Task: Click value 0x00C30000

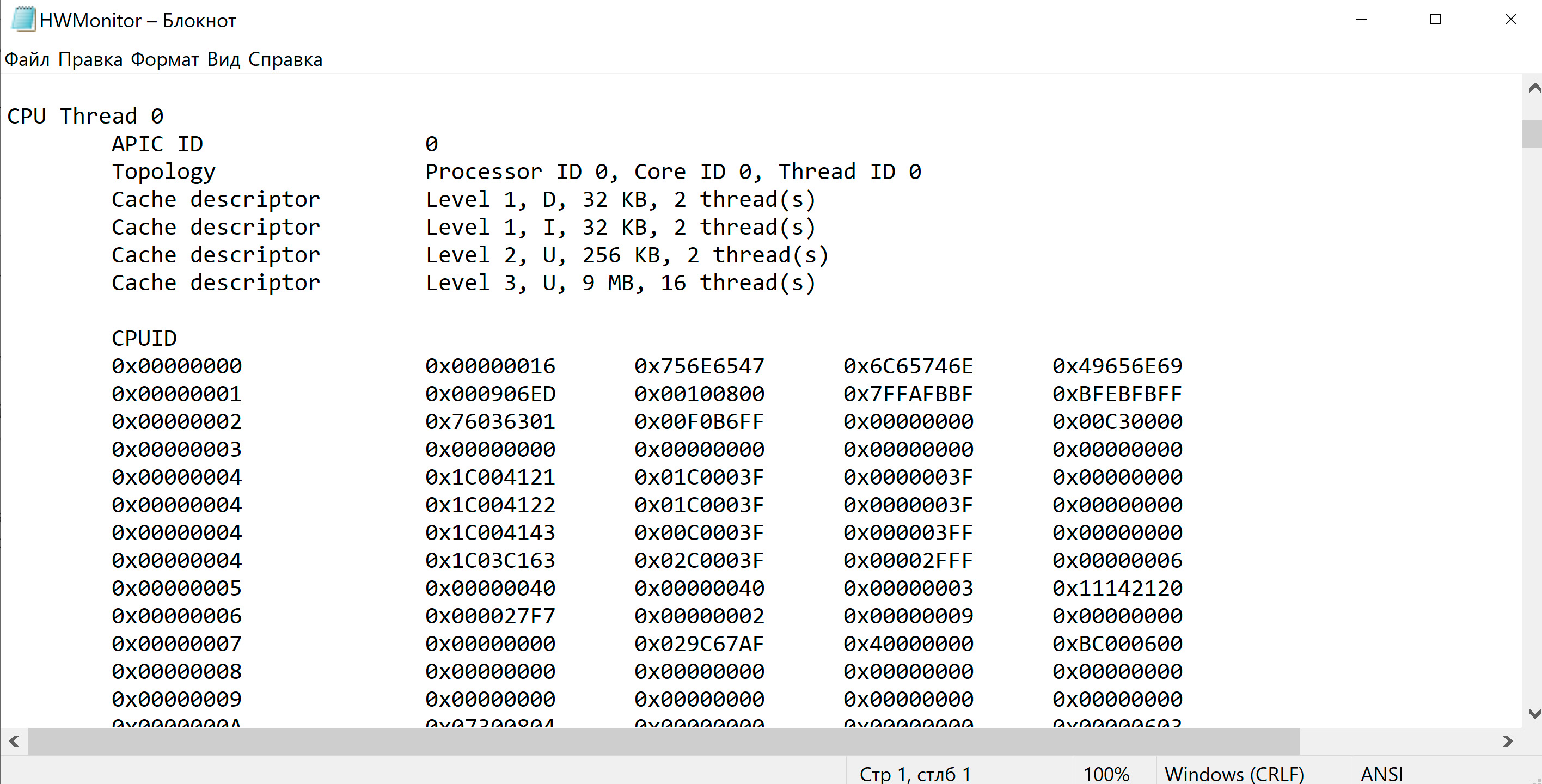Action: pyautogui.click(x=1118, y=422)
